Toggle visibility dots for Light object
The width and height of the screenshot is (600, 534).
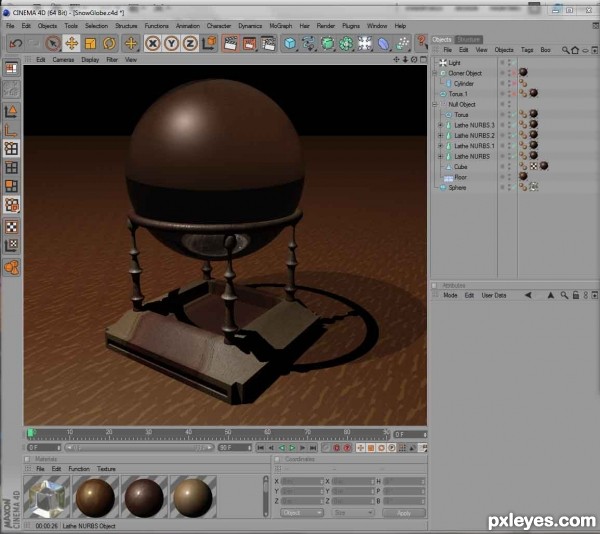coord(509,62)
